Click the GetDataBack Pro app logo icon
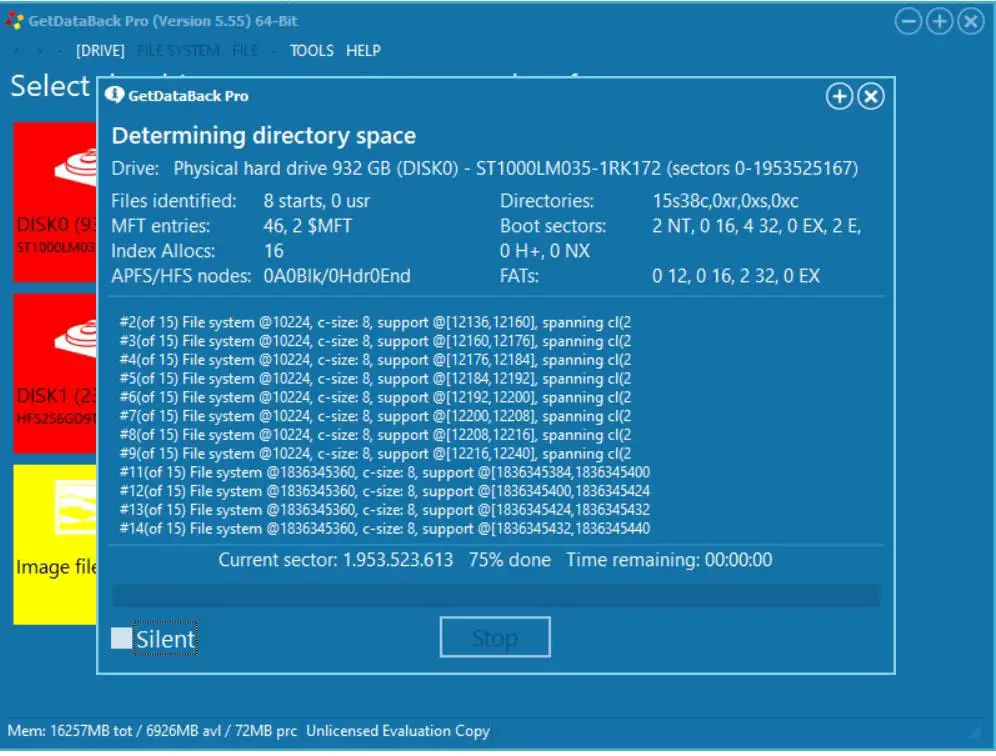 [x=14, y=21]
